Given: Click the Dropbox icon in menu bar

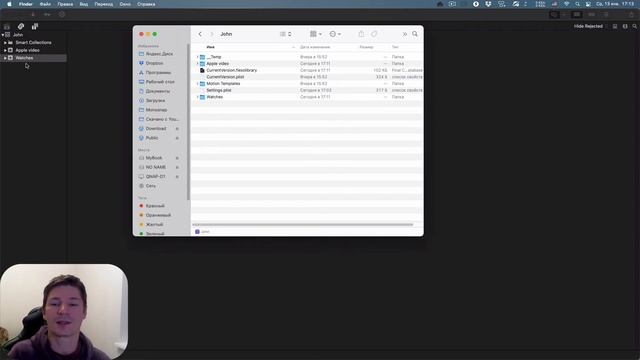Looking at the screenshot, I should 488,4.
